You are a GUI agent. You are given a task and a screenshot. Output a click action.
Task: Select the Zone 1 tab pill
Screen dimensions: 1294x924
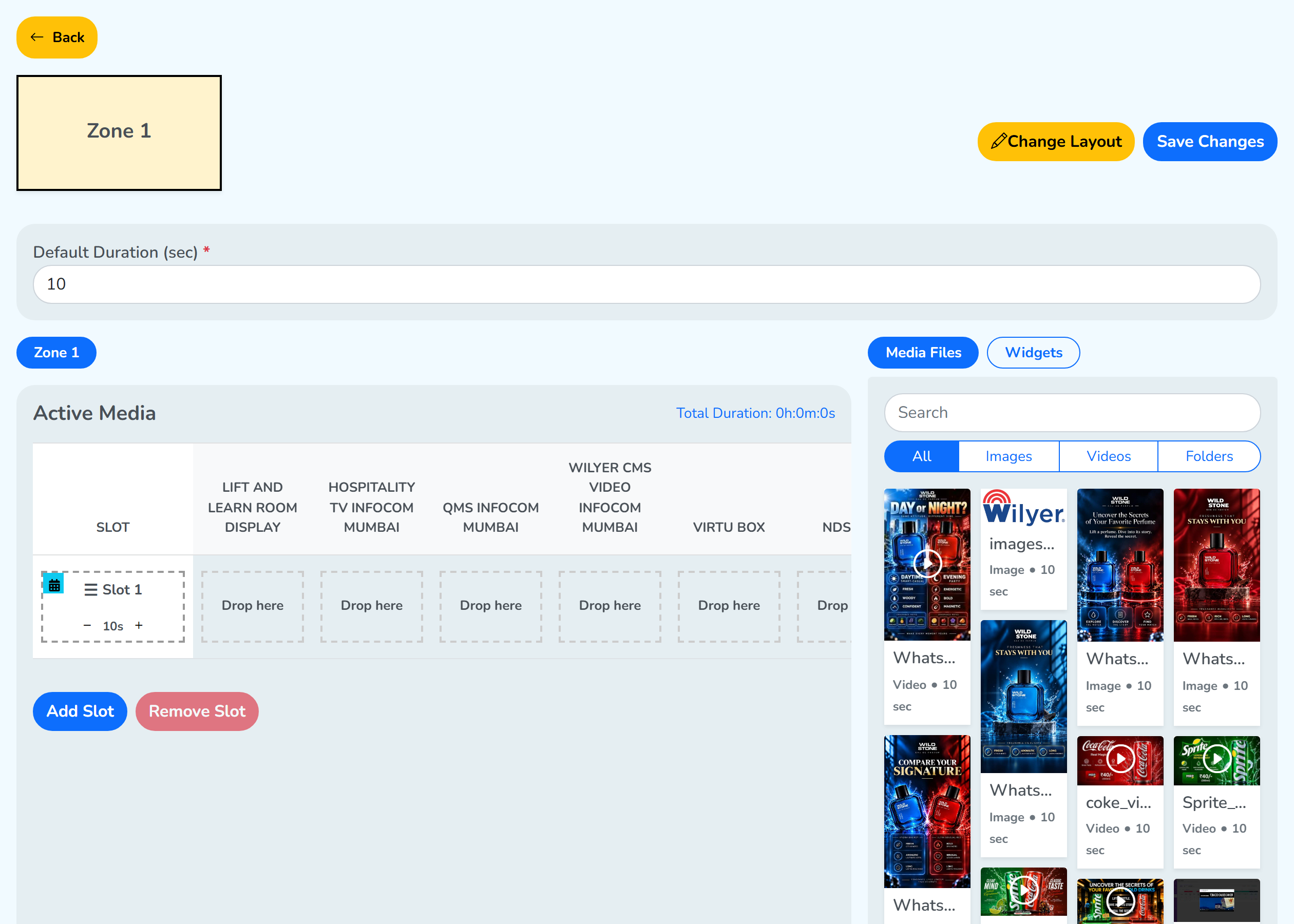click(56, 353)
